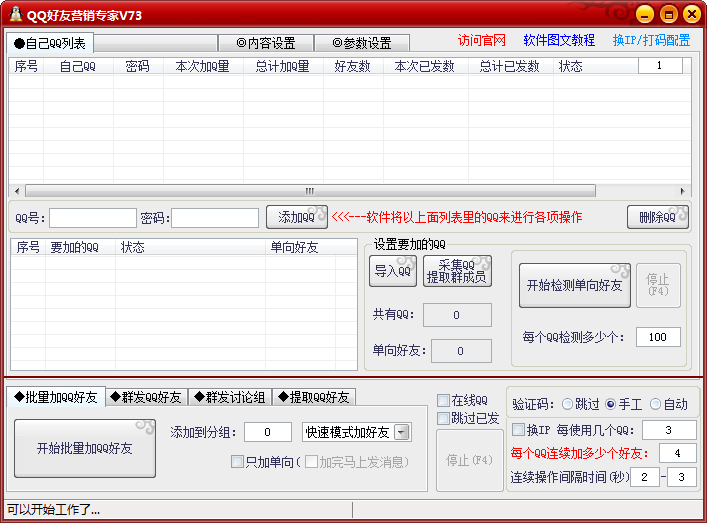Enable the 换IP checkbox
The width and height of the screenshot is (707, 523).
[x=519, y=429]
